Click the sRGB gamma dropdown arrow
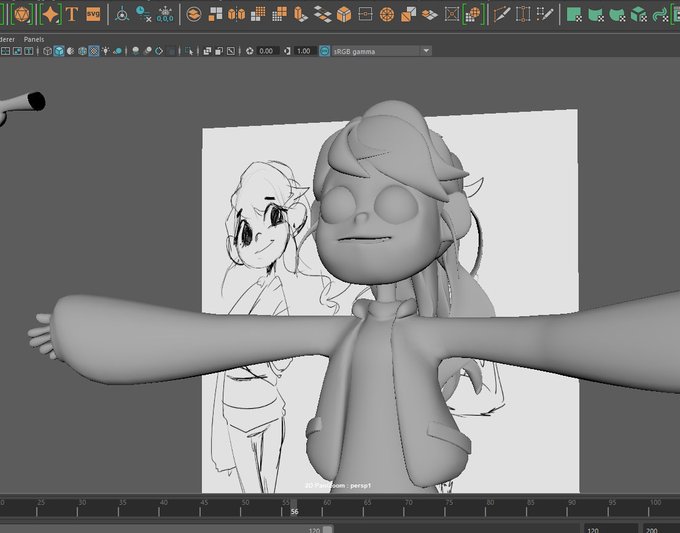680x533 pixels. point(426,51)
